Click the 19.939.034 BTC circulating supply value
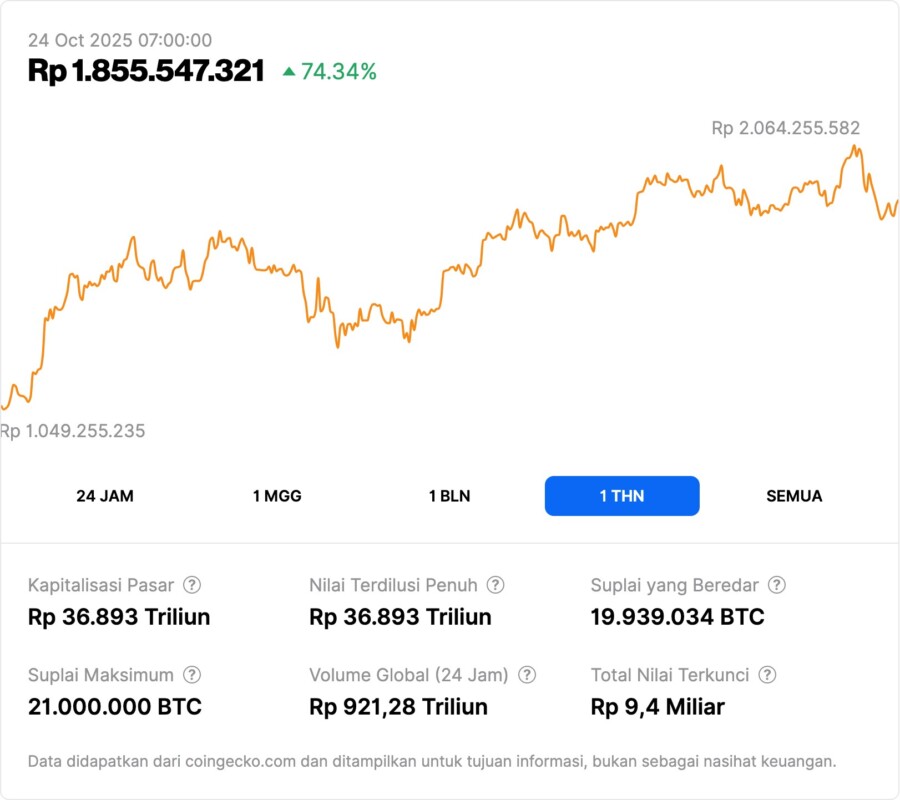This screenshot has height=800, width=900. pos(677,617)
